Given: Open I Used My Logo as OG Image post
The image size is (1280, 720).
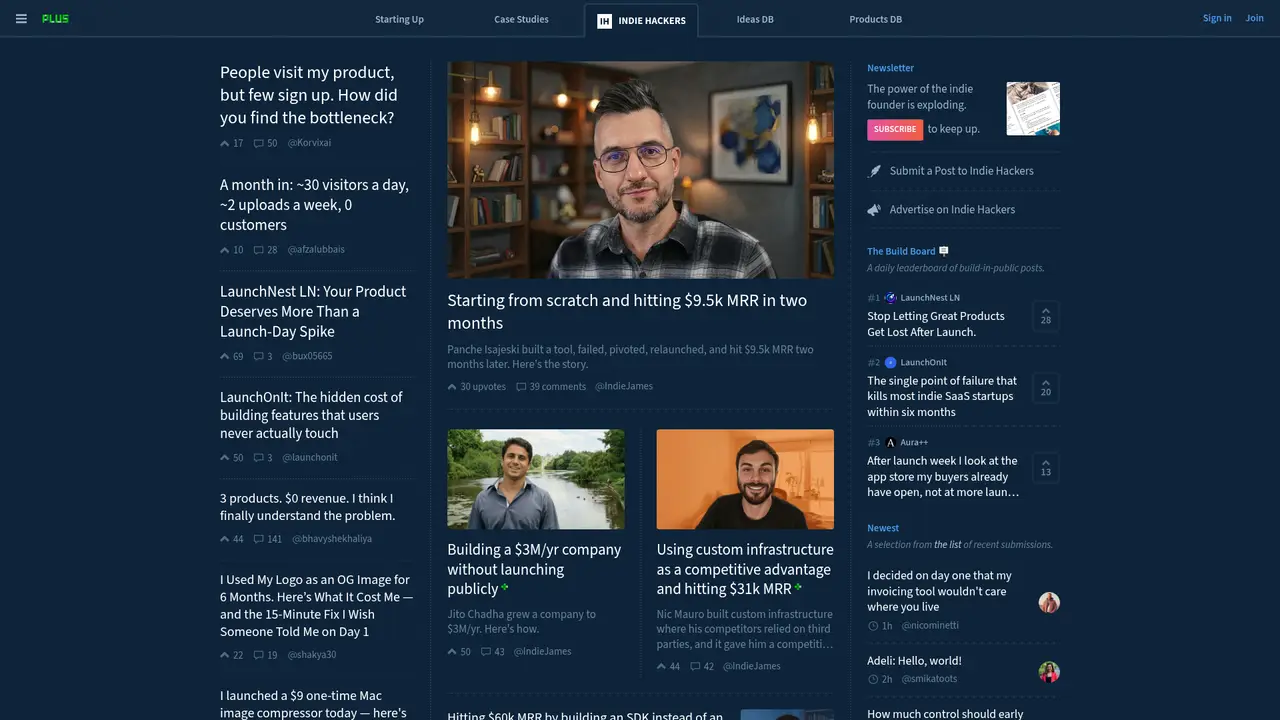Looking at the screenshot, I should point(316,606).
